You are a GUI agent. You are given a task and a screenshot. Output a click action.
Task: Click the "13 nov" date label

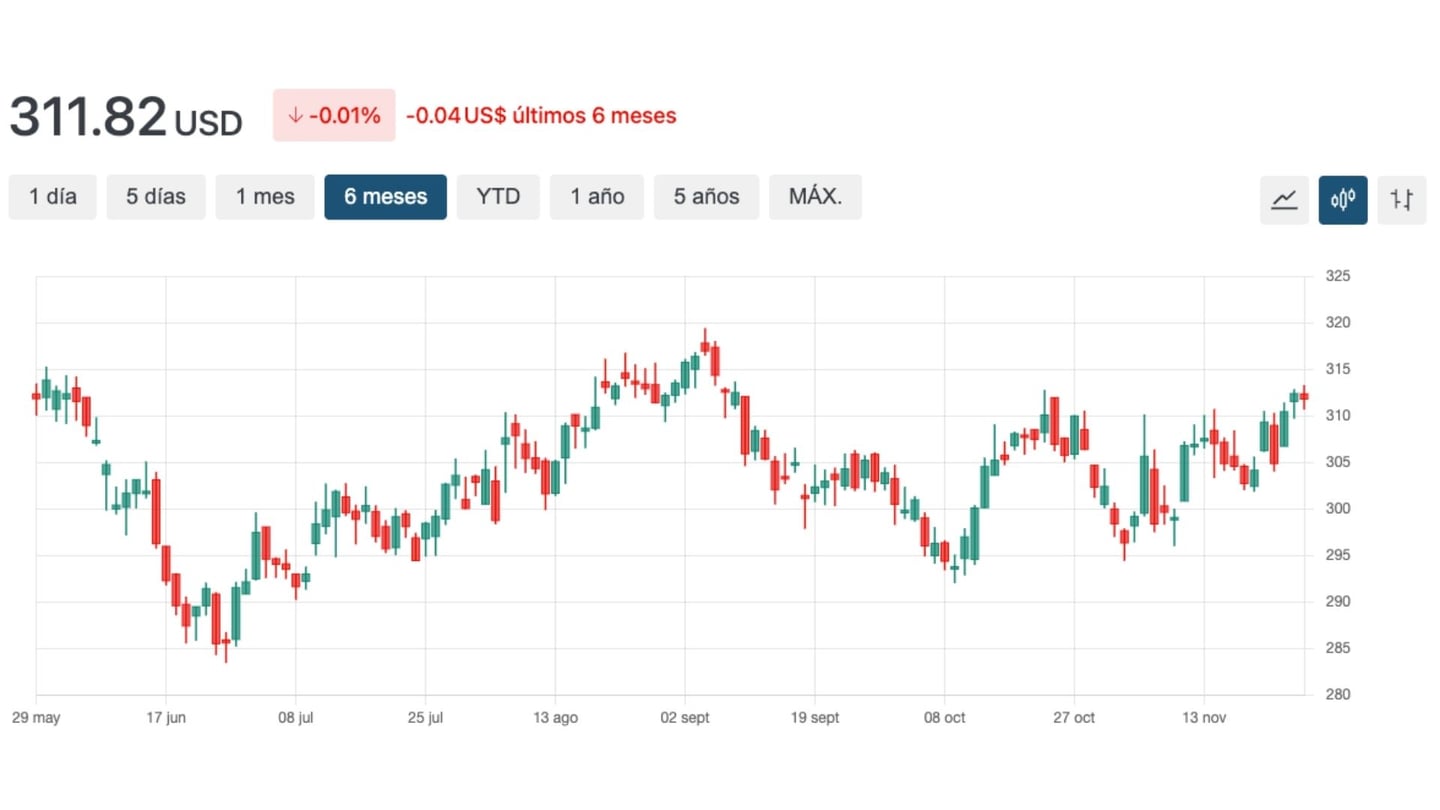[1204, 717]
